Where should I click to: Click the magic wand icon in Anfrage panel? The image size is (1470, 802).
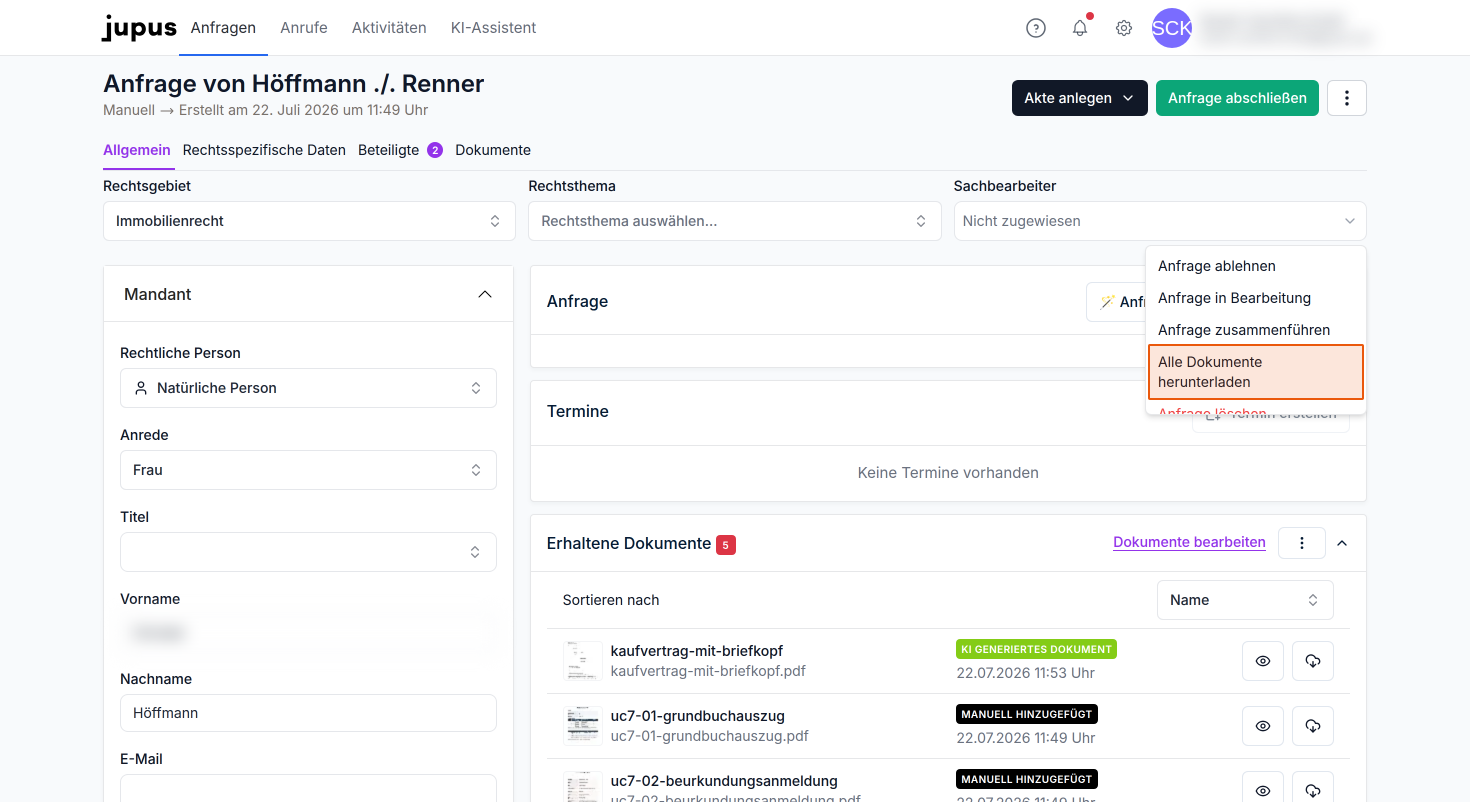1107,302
